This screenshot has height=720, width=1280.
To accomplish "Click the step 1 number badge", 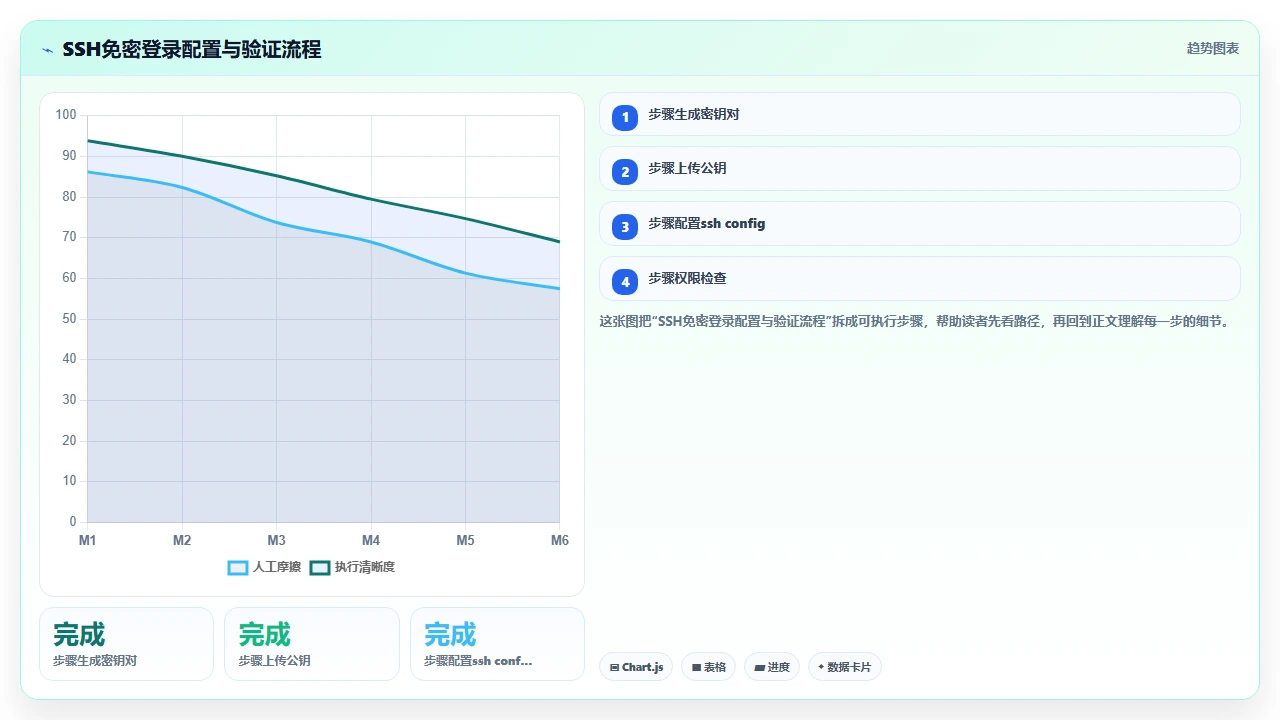I will pos(625,117).
